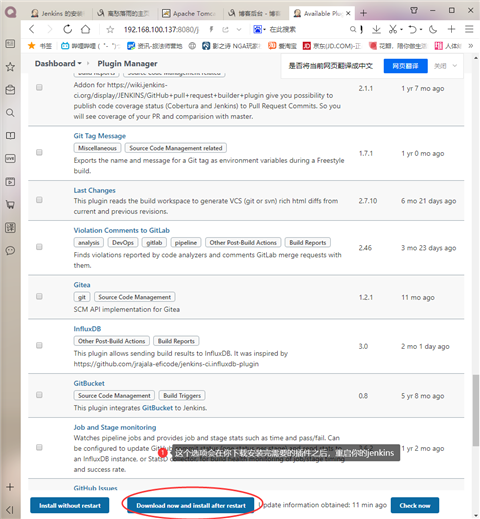Tick the Violation Comments to GitLab checkbox
The image size is (480, 519).
[x=39, y=247]
